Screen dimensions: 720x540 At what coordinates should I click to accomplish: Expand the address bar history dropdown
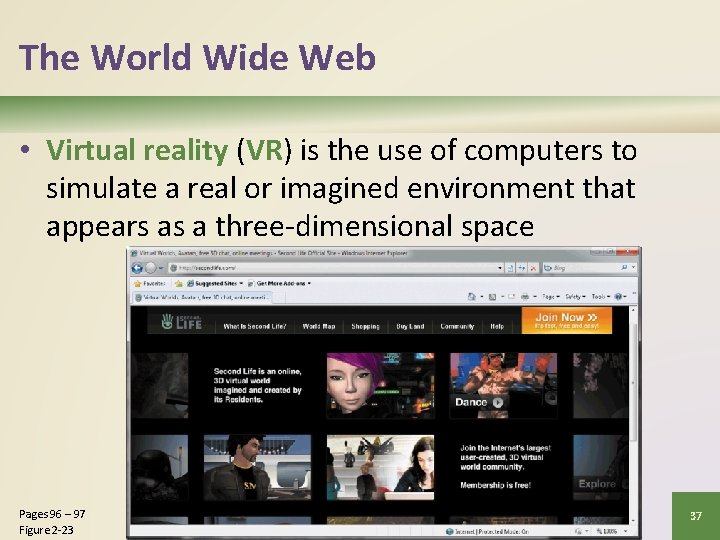(500, 268)
